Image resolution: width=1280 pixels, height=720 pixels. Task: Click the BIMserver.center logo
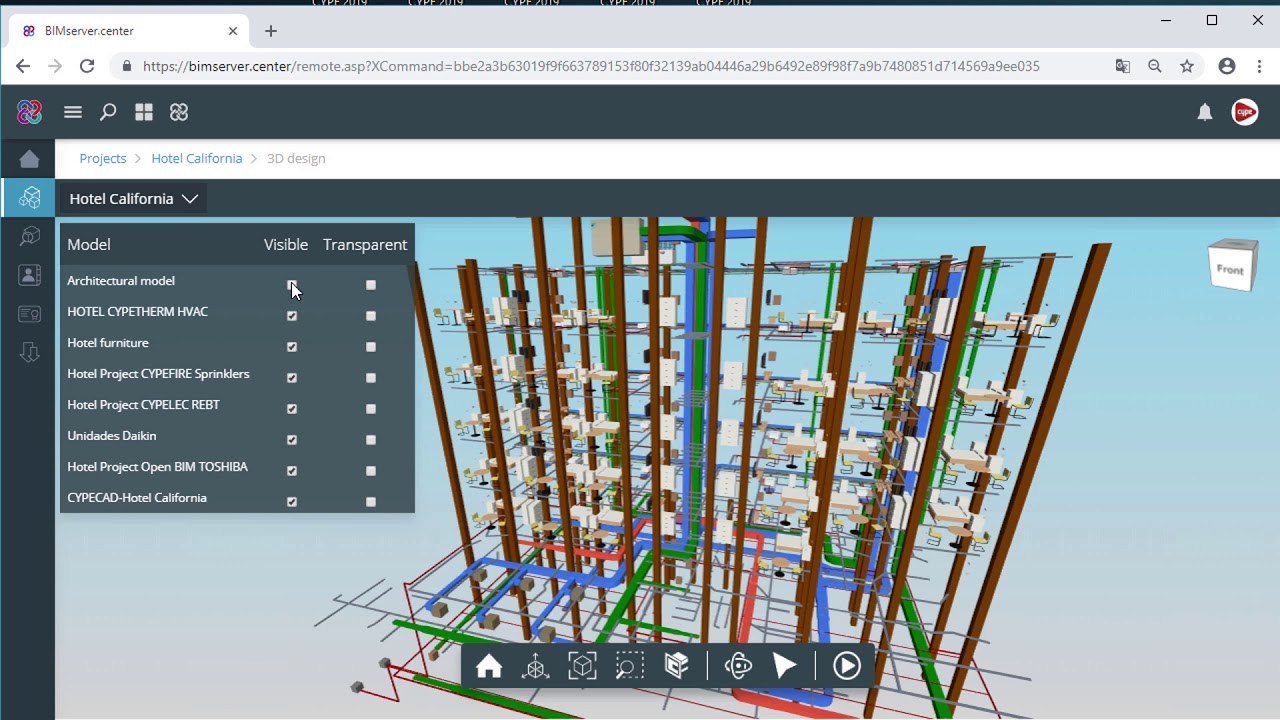click(29, 112)
